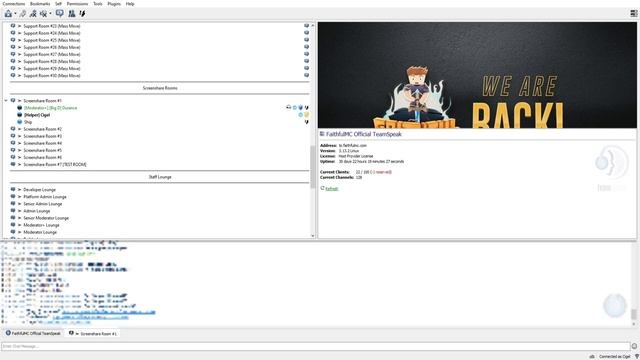The width and height of the screenshot is (640, 360).
Task: Select the [Helper] Ogel user
Action: pyautogui.click(x=37, y=115)
